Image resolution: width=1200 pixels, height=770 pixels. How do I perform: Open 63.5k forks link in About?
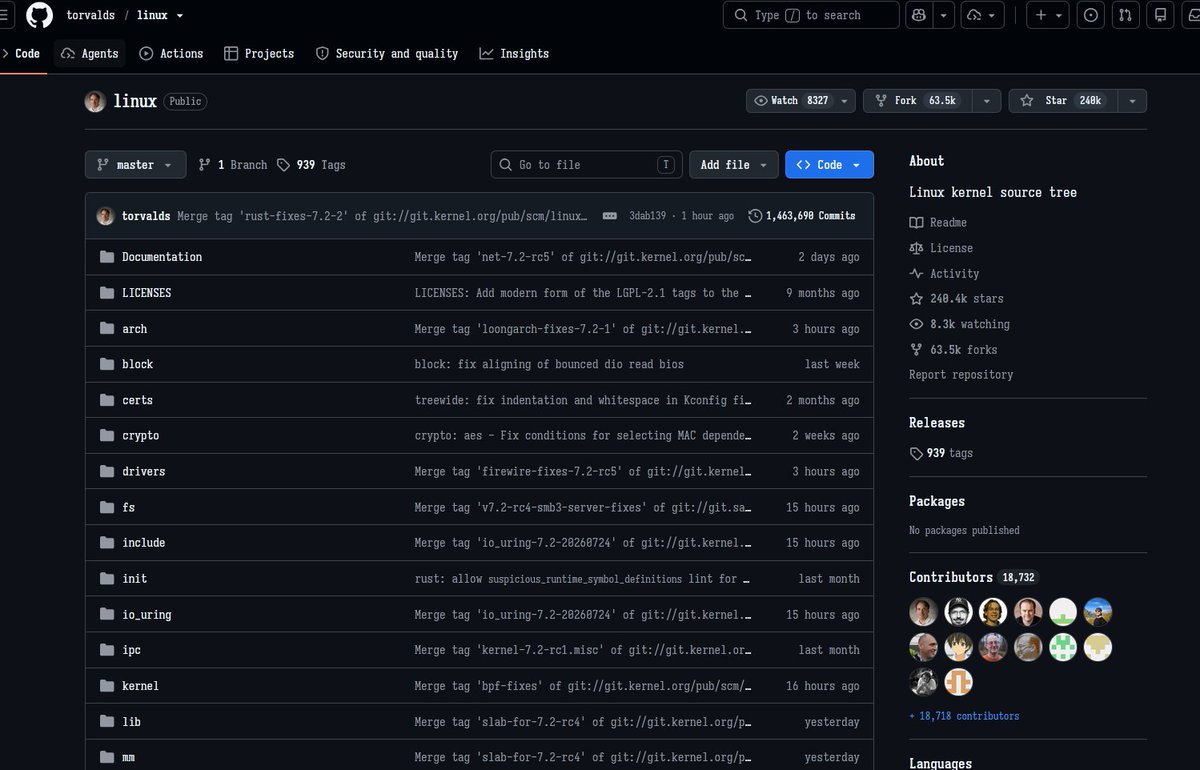click(953, 350)
